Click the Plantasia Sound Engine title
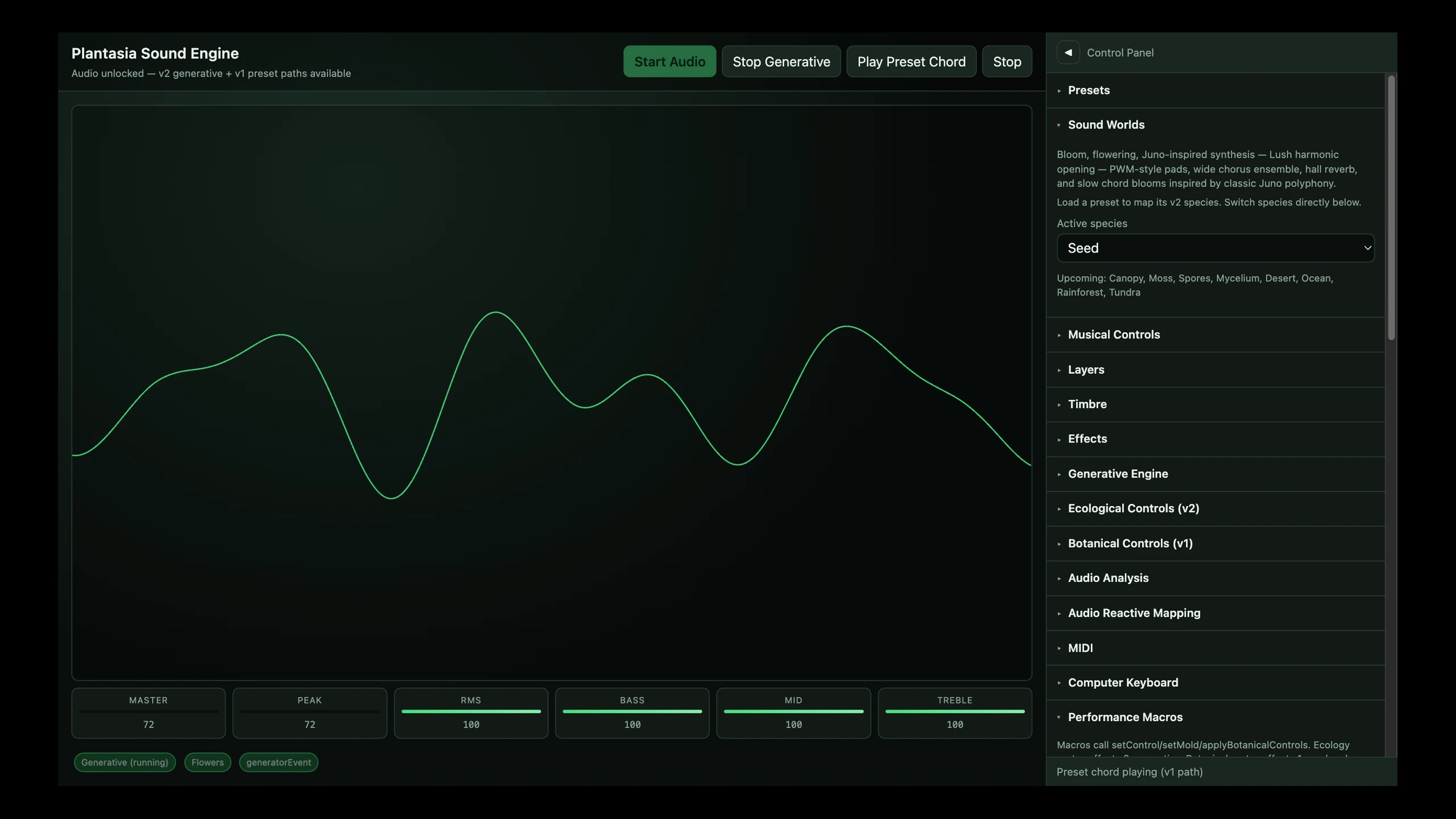The height and width of the screenshot is (819, 1456). tap(155, 53)
